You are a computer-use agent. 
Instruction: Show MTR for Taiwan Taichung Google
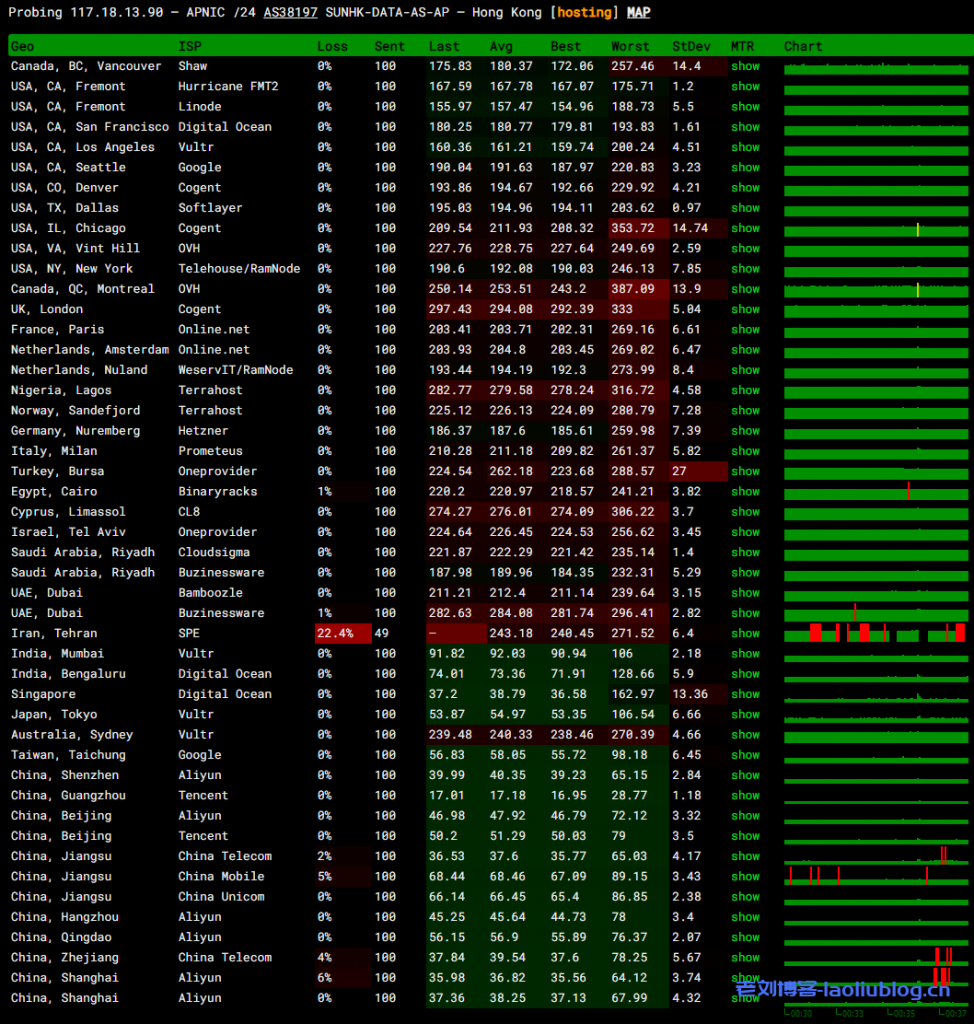(745, 754)
